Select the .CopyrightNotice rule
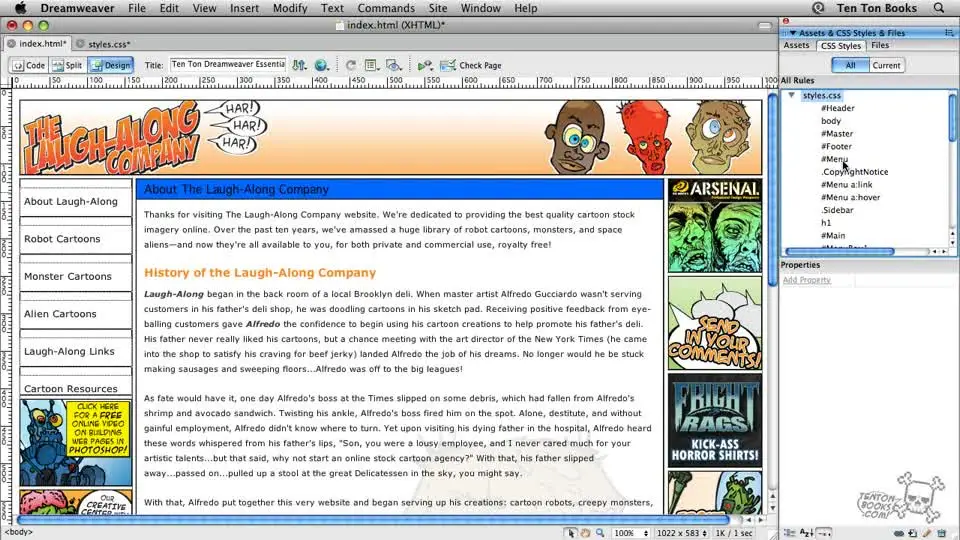 (x=854, y=172)
